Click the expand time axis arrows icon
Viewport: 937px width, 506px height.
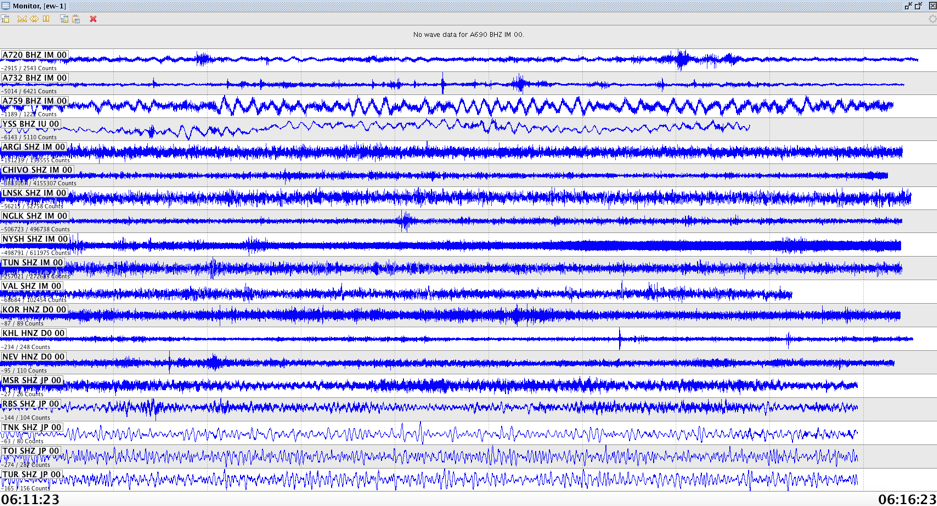coord(34,19)
